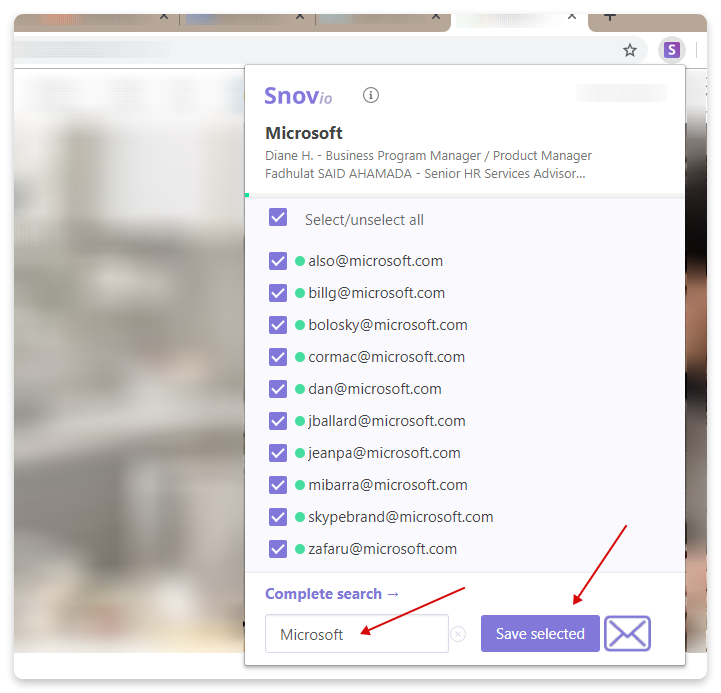Image resolution: width=721 pixels, height=693 pixels.
Task: Click the Snov.io logo
Action: [298, 96]
